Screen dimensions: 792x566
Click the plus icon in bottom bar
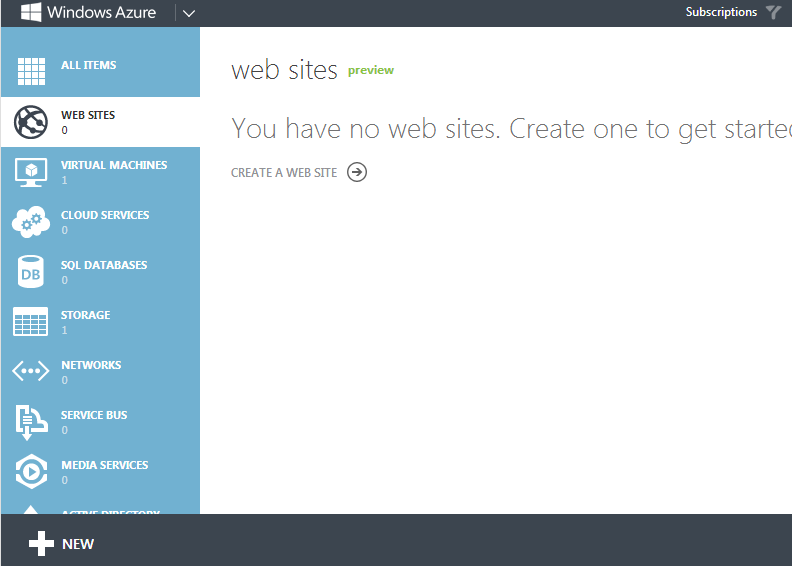[41, 544]
